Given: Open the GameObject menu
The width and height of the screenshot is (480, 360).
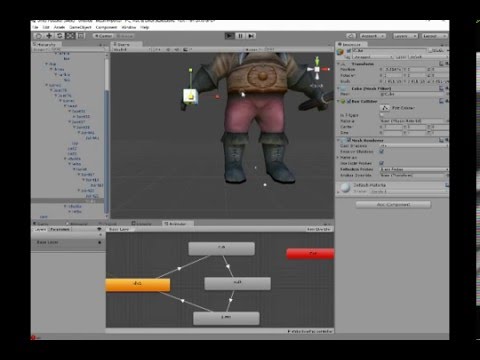Looking at the screenshot, I should coord(80,27).
